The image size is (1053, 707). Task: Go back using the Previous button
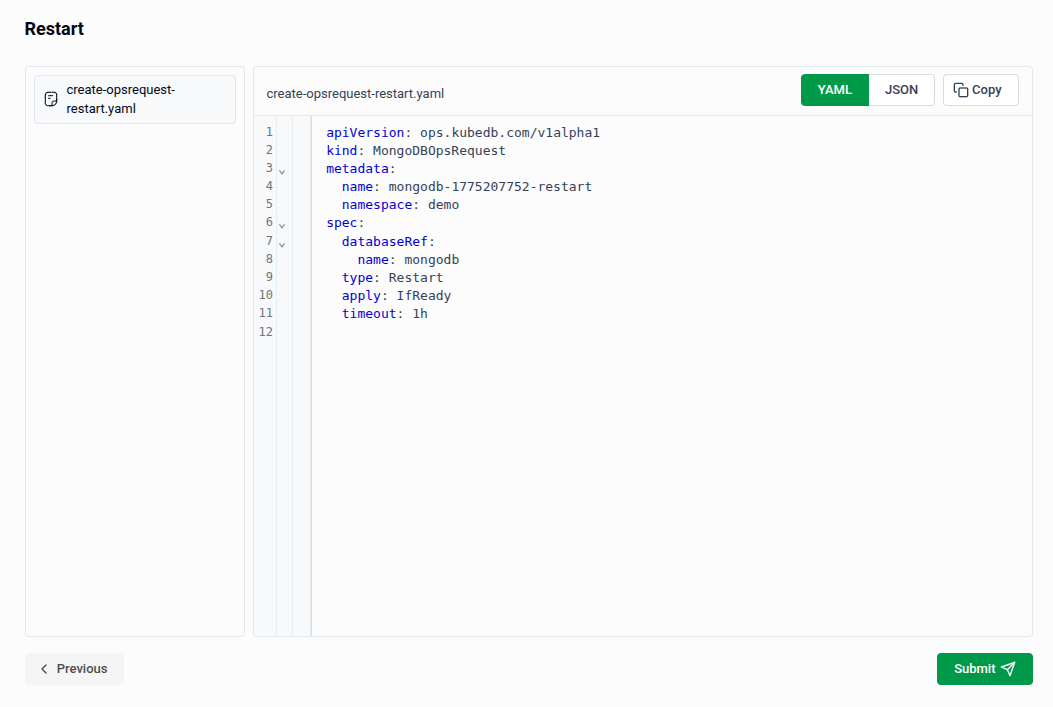[x=74, y=669]
